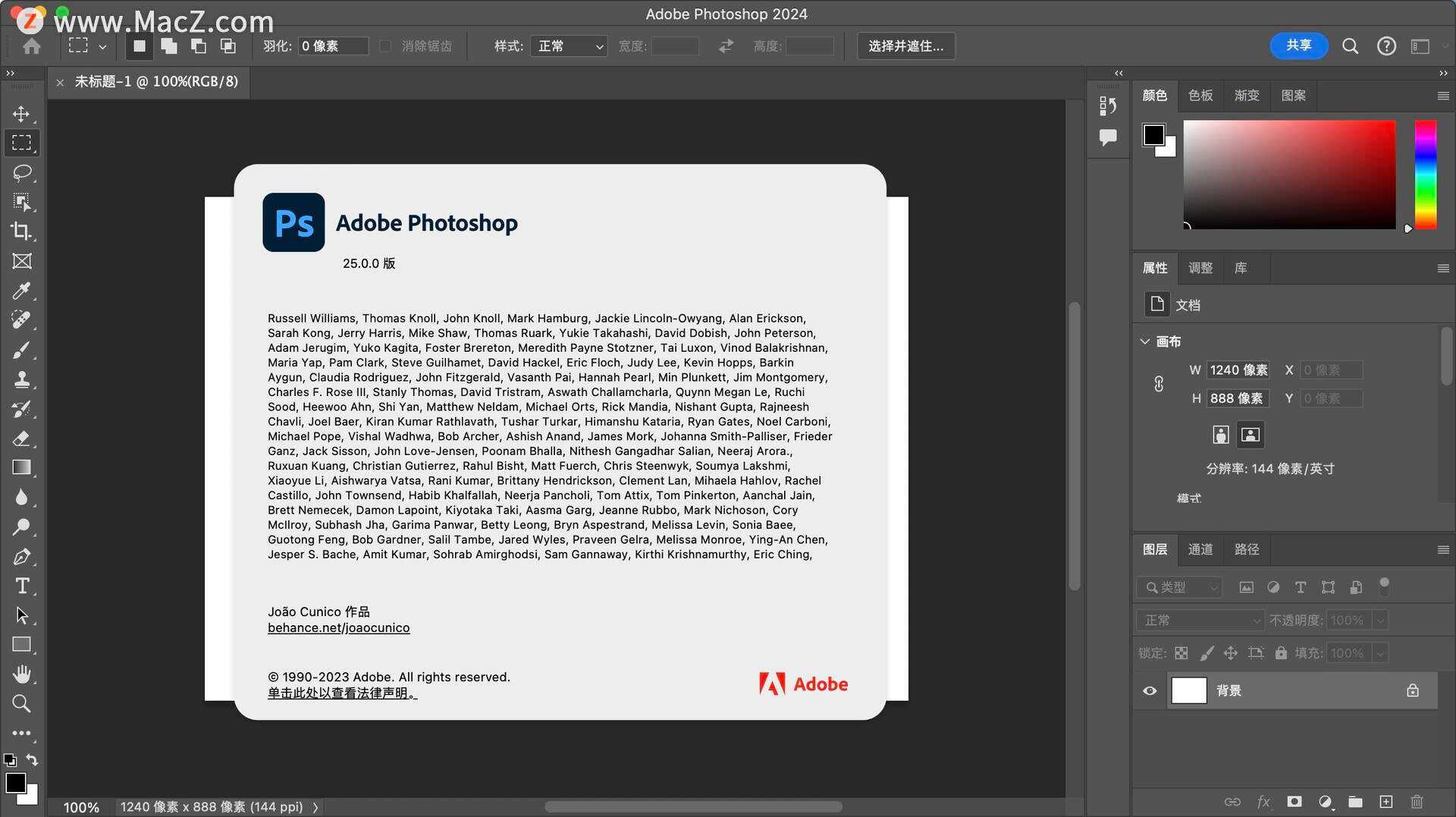Add a layer mask icon
Image resolution: width=1456 pixels, height=817 pixels.
1294,802
